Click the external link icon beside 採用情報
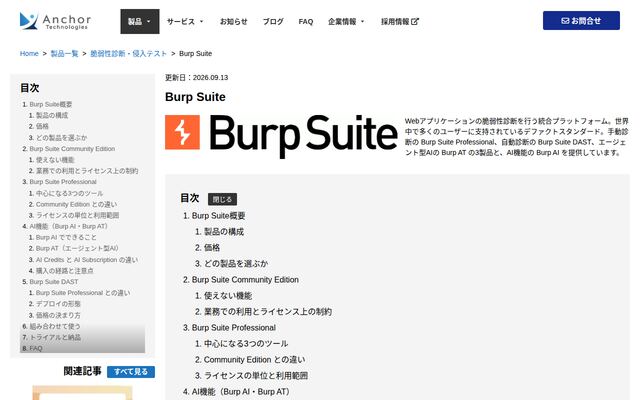This screenshot has width=640, height=400. [x=415, y=22]
